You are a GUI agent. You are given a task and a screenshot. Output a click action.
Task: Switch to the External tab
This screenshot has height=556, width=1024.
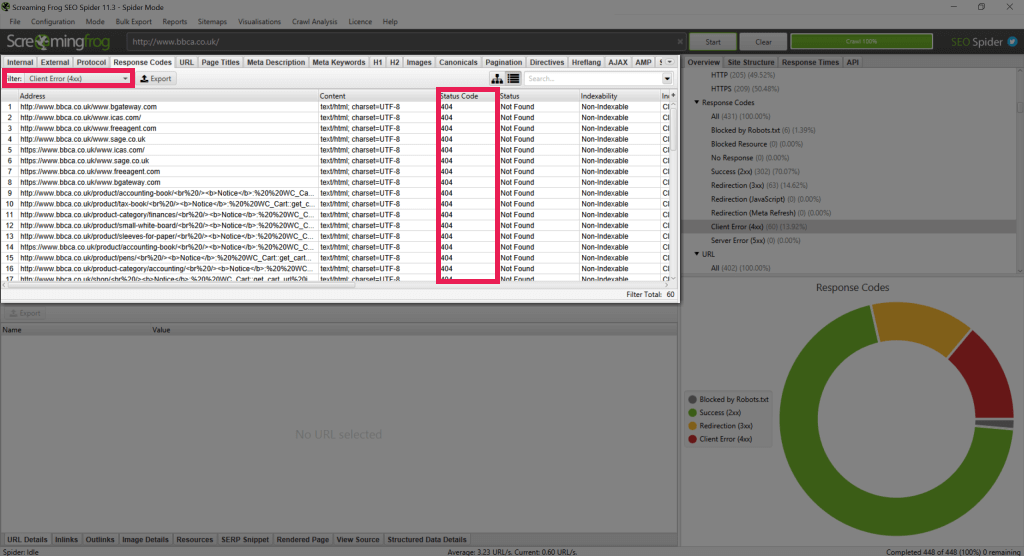pos(55,62)
